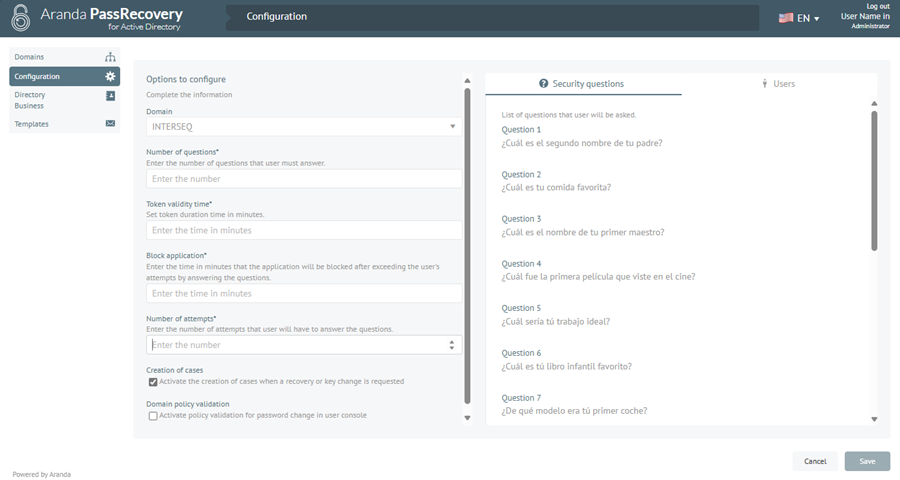Click the person icon beside Users
Image resolution: width=900 pixels, height=480 pixels.
pos(765,84)
